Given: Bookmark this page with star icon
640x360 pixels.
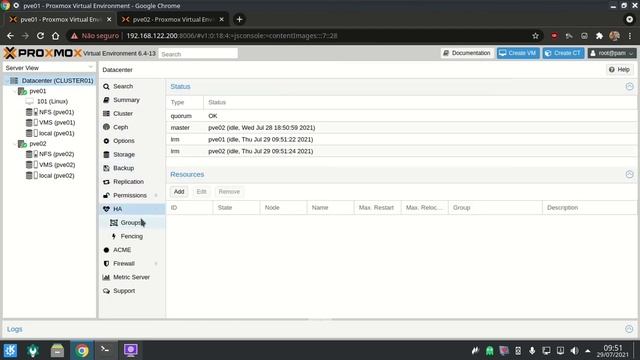Looking at the screenshot, I should (x=535, y=36).
